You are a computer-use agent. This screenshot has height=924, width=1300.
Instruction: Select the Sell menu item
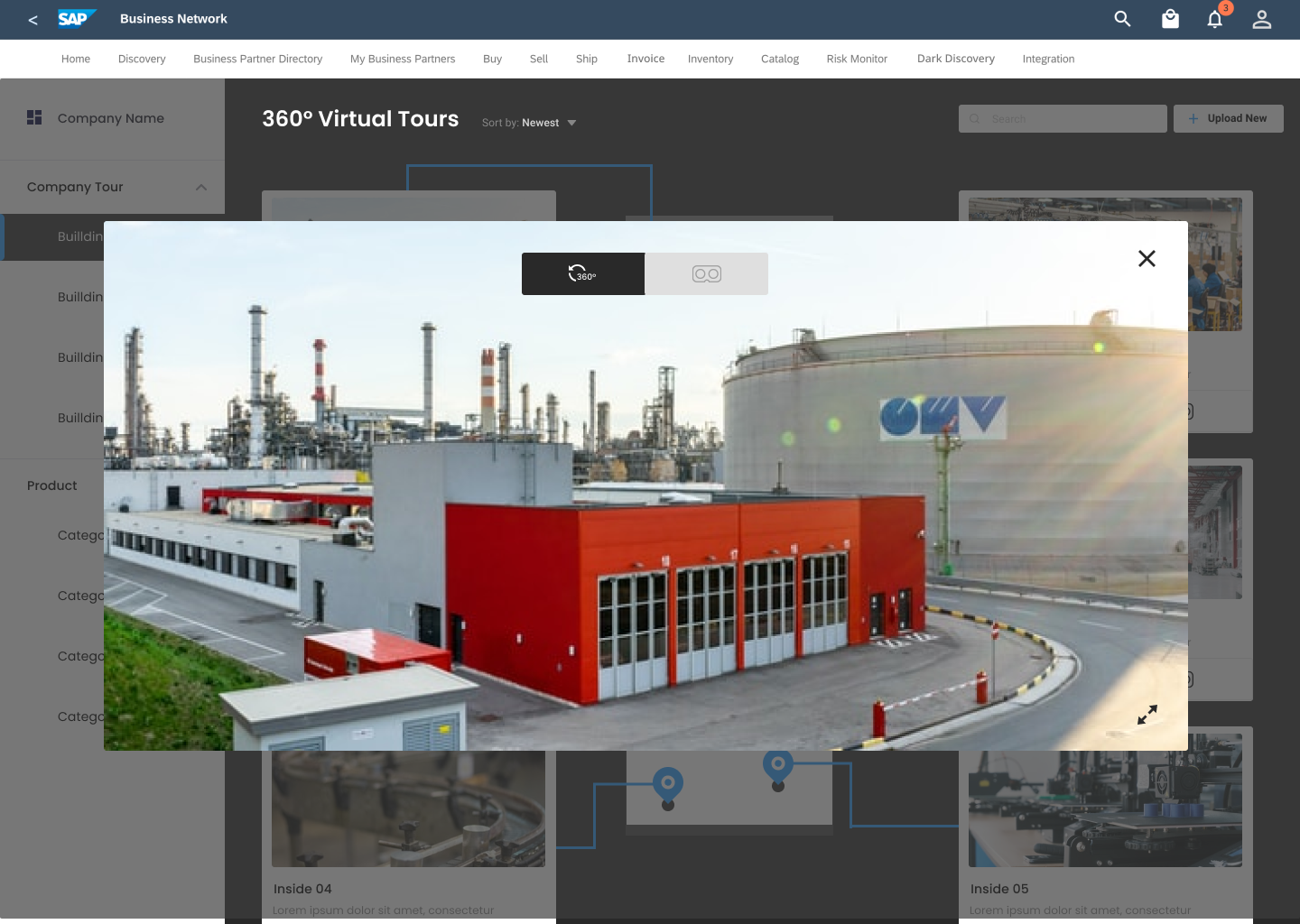pyautogui.click(x=539, y=59)
